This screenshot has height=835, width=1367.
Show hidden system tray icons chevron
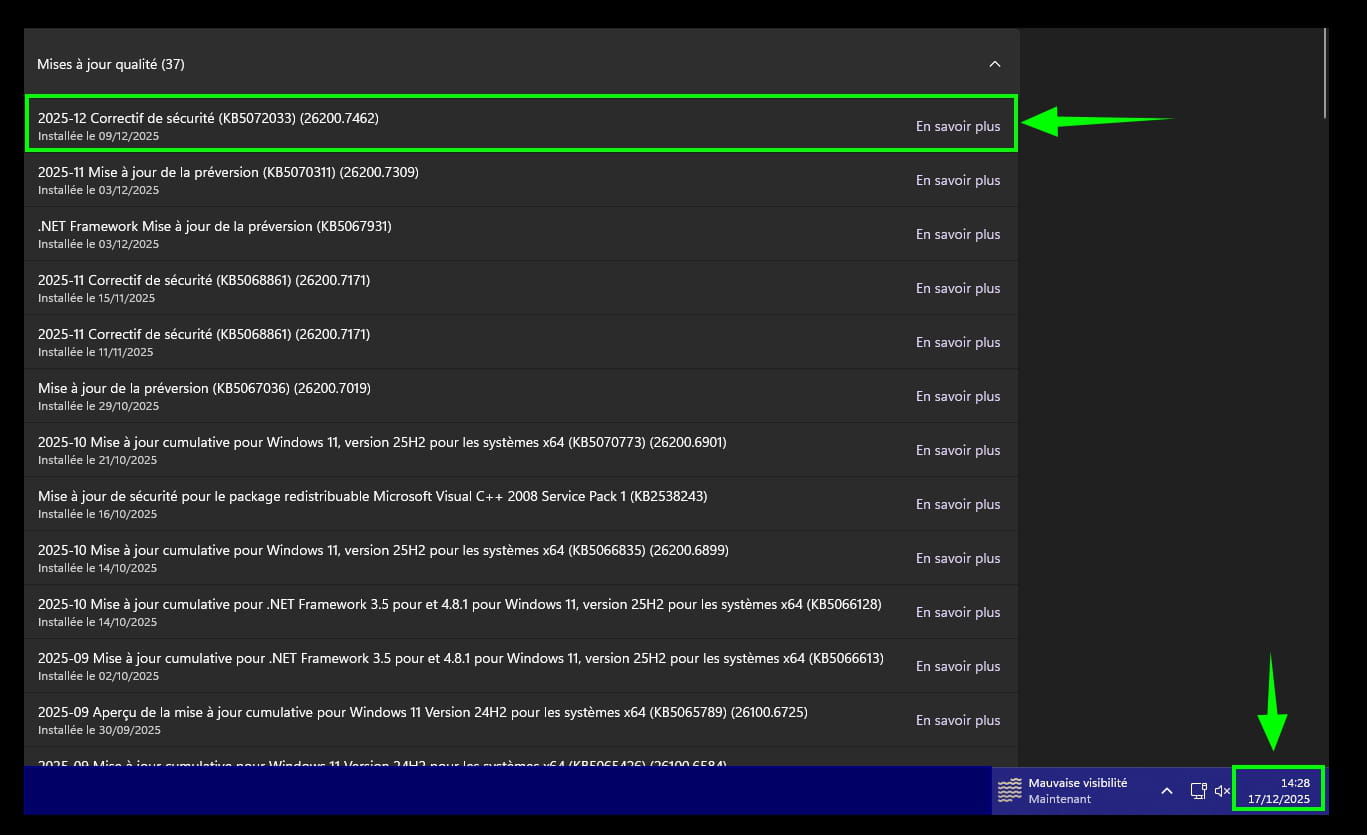pos(1166,791)
